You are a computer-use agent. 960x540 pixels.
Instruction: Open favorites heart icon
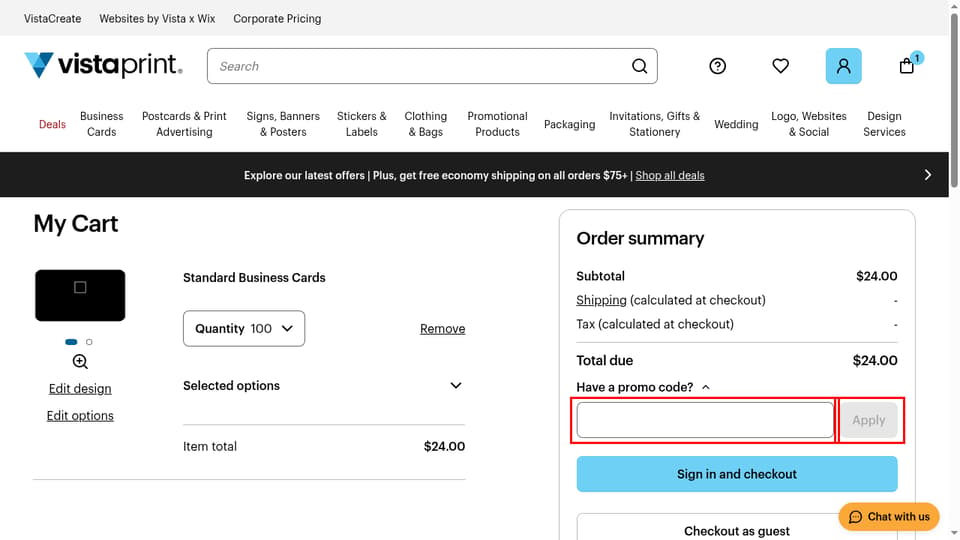(781, 66)
